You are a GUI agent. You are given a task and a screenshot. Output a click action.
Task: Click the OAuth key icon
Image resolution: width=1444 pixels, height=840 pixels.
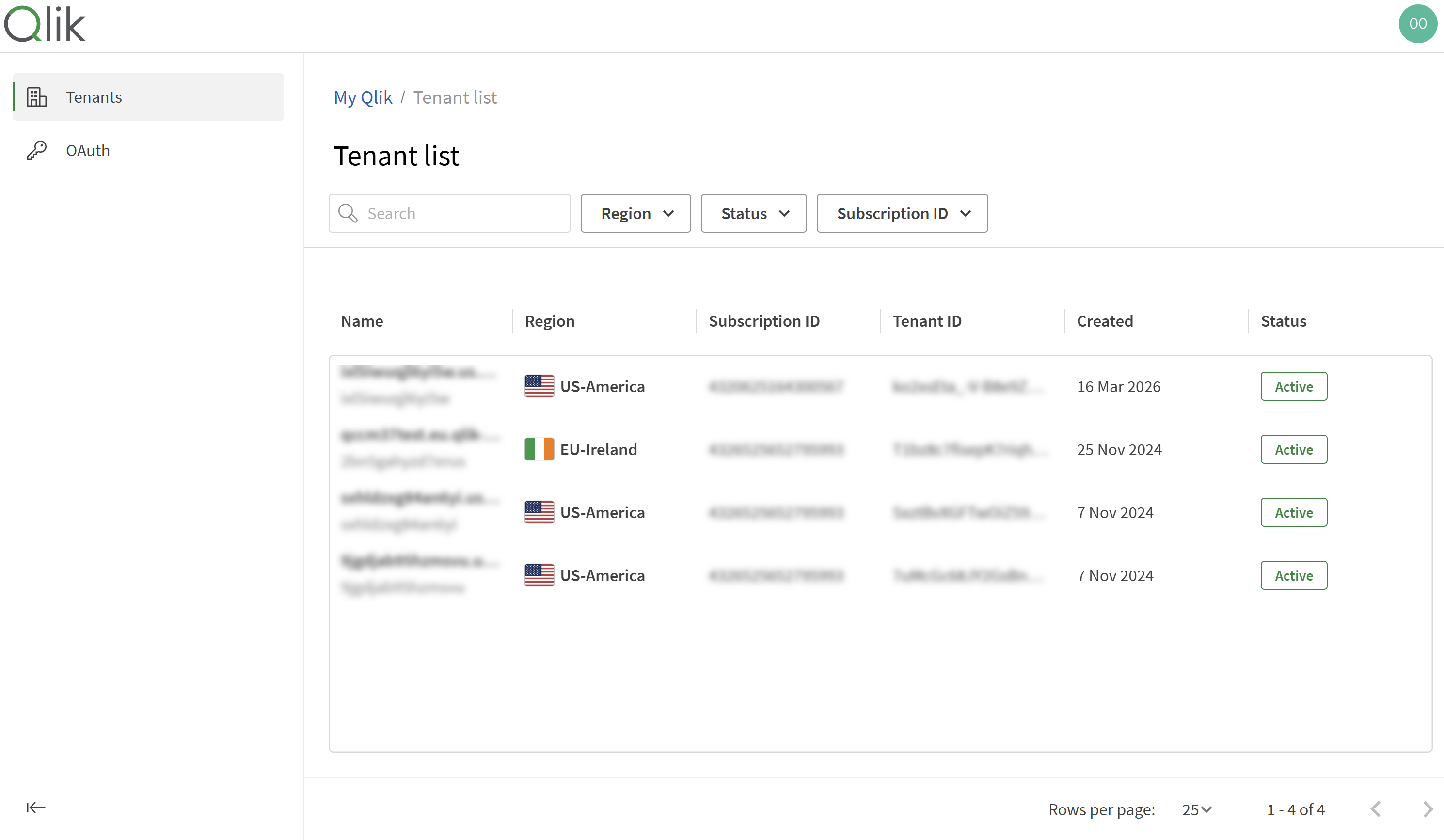click(x=36, y=150)
